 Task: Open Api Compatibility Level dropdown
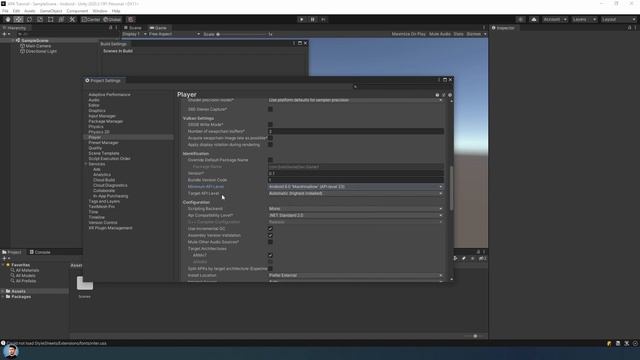356,216
